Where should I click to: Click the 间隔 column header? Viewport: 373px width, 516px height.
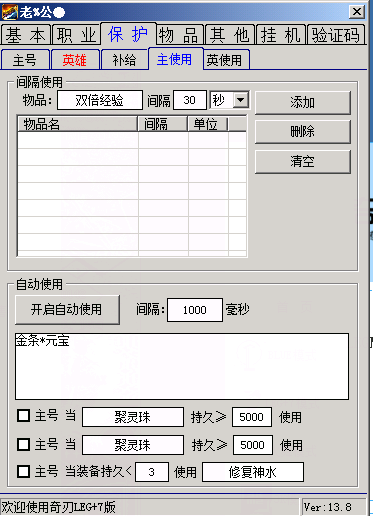pyautogui.click(x=163, y=124)
